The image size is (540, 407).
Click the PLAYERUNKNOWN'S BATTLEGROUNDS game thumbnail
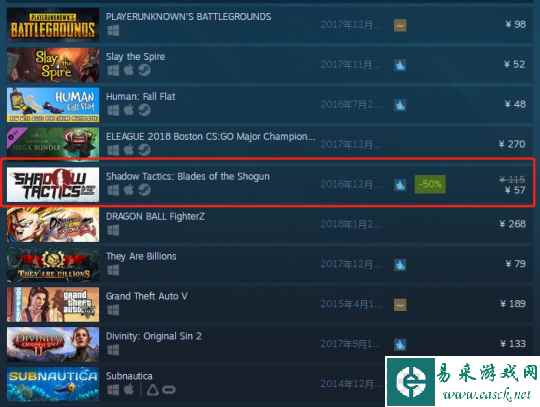(53, 25)
